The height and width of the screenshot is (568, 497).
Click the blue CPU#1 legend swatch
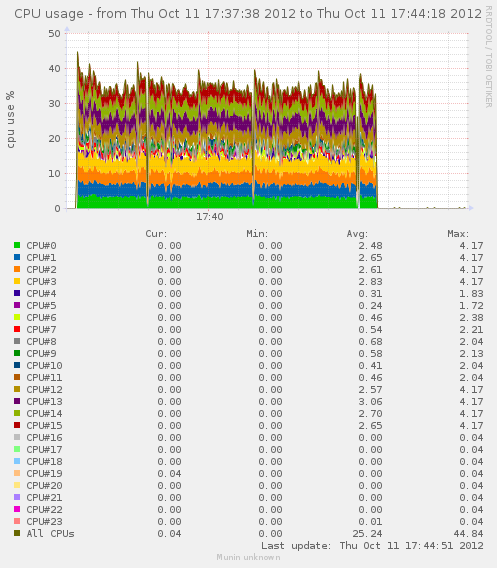coord(17,257)
